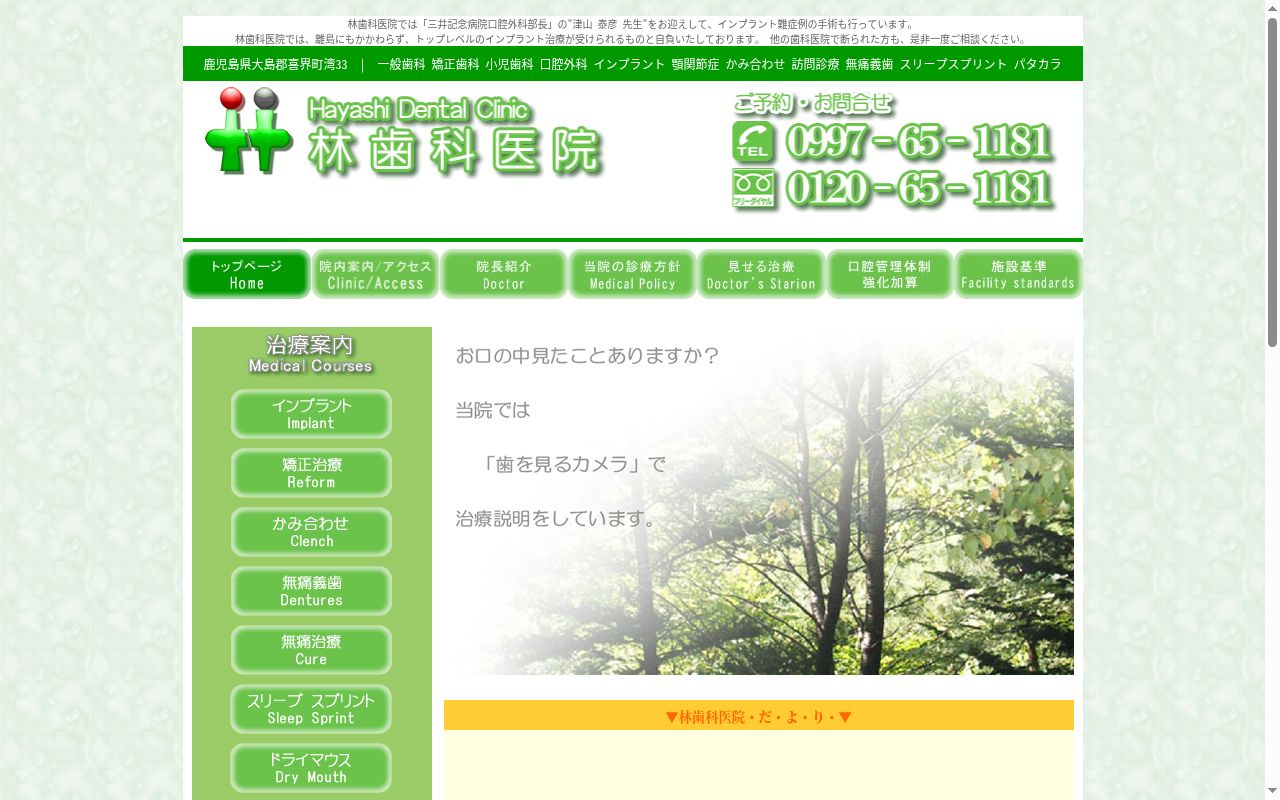The width and height of the screenshot is (1280, 800).
Task: Click the green TEL phone icon
Action: (753, 142)
